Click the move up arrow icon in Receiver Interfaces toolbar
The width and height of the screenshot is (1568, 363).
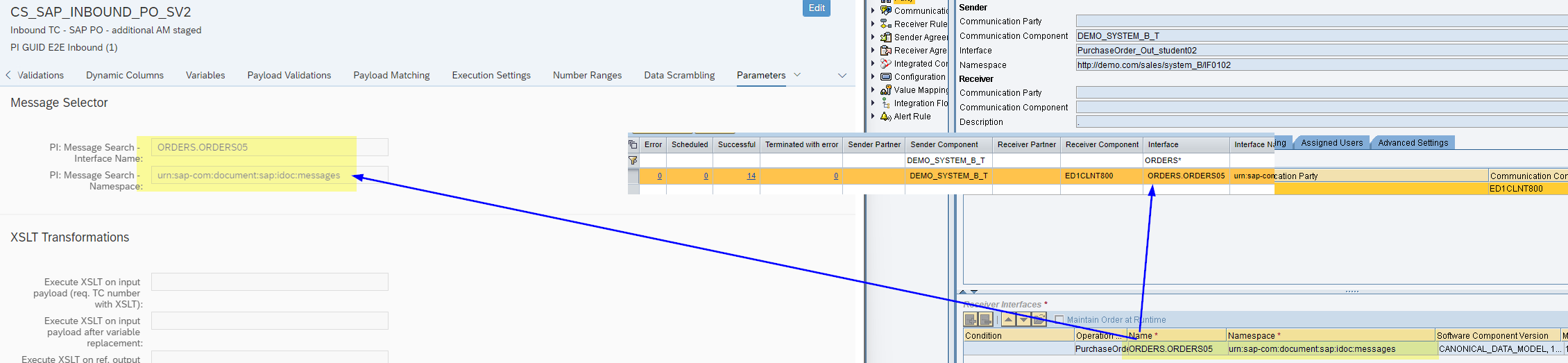coord(1008,319)
